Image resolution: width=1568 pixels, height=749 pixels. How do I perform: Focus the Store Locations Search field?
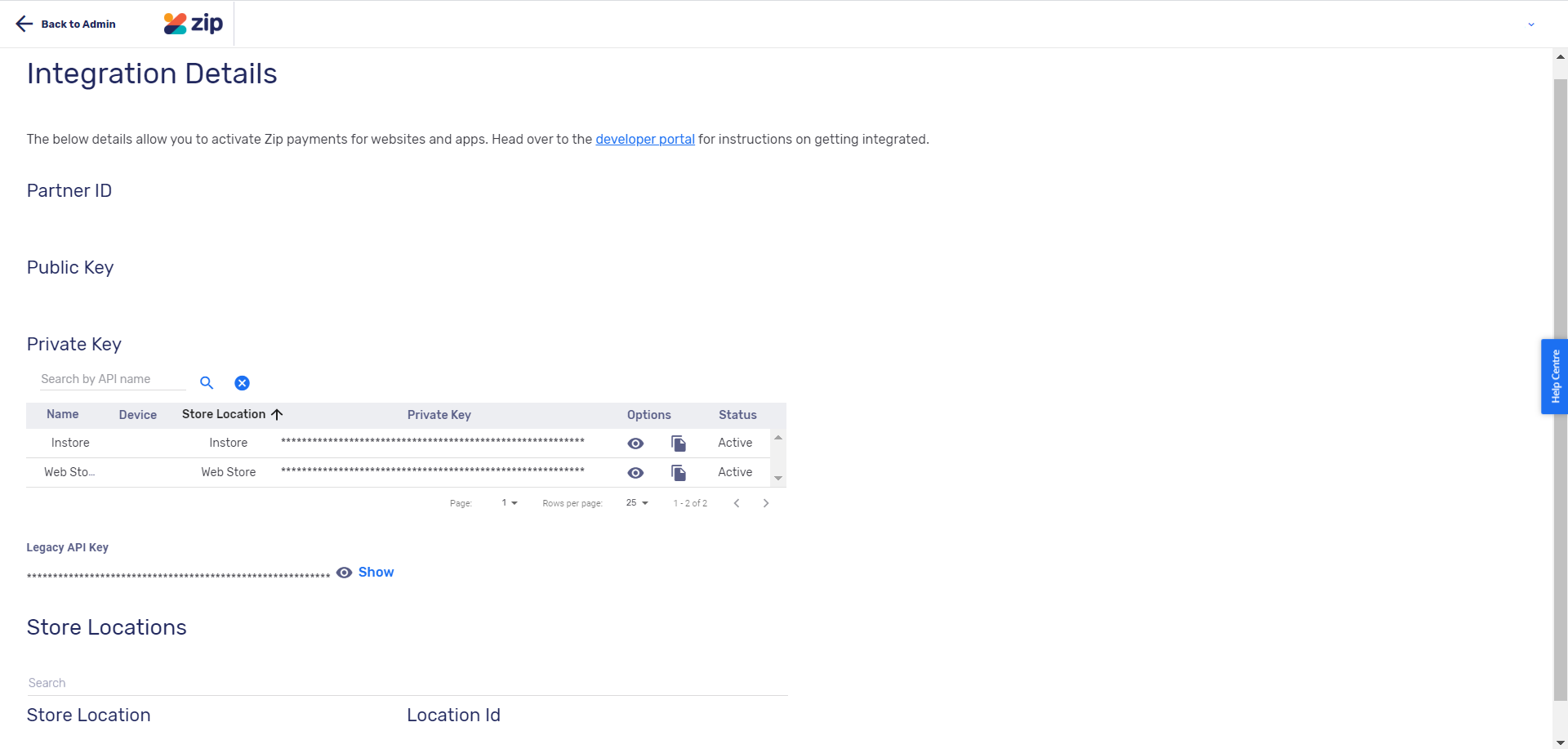tap(407, 683)
